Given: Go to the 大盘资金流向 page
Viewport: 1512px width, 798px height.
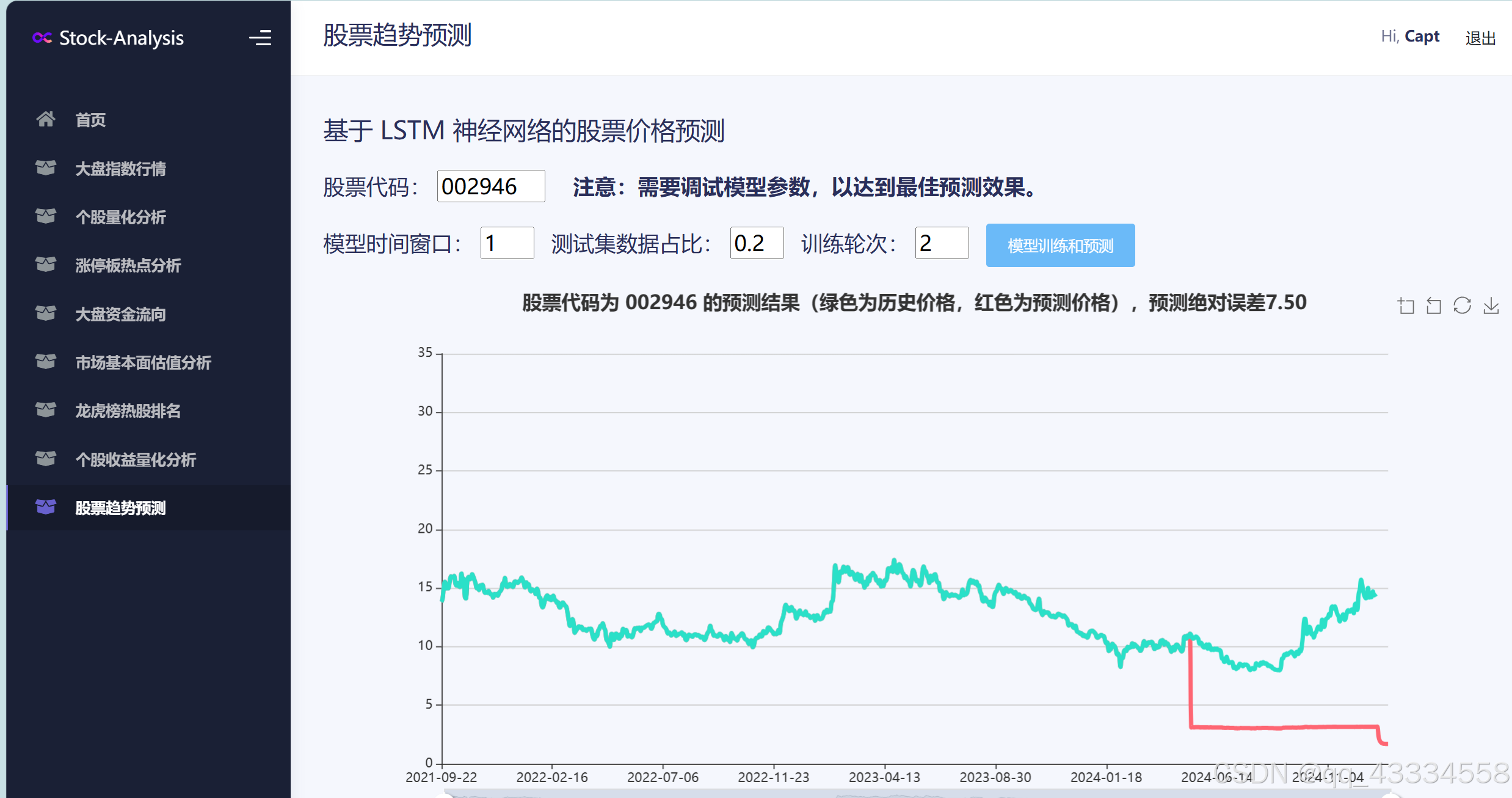Looking at the screenshot, I should (120, 314).
